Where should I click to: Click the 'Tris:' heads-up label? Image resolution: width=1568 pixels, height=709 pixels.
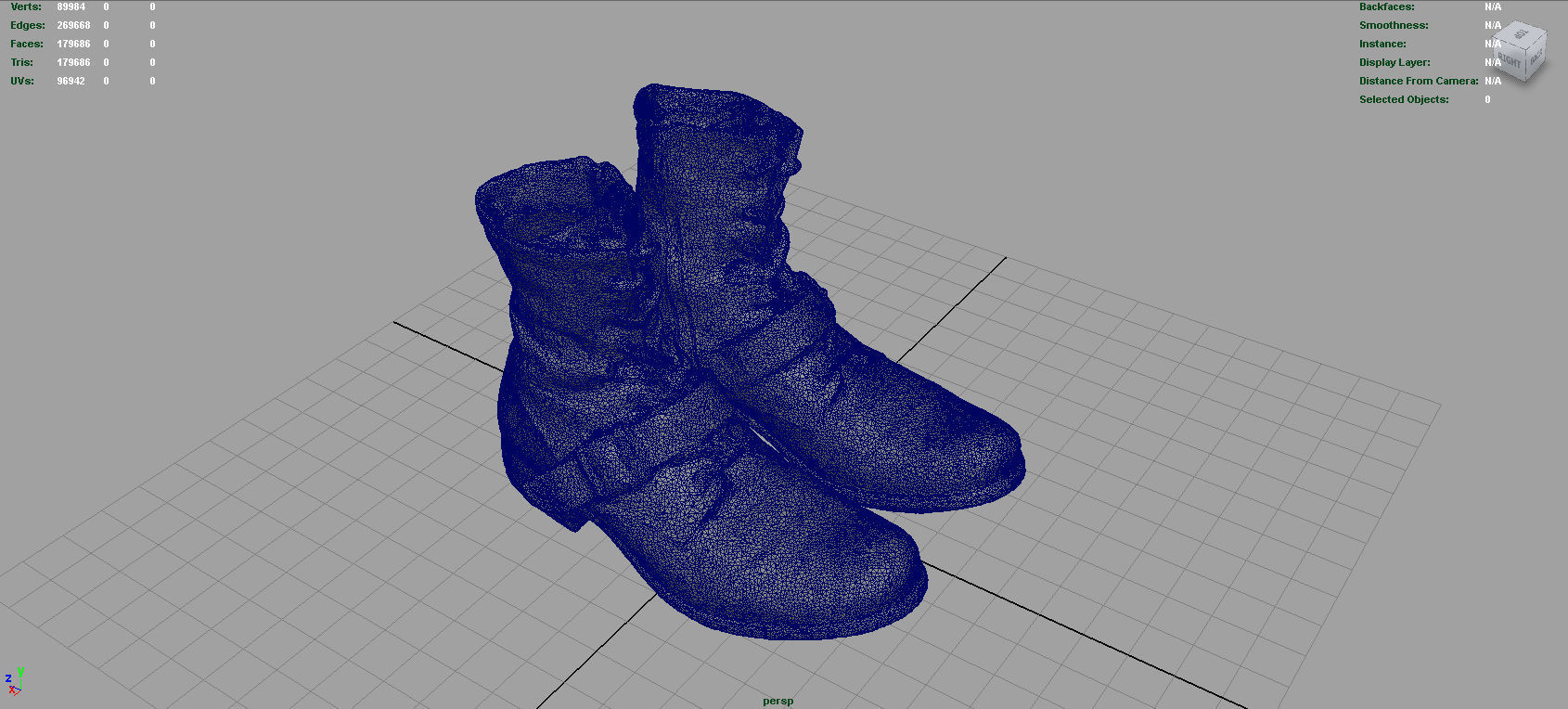(21, 62)
